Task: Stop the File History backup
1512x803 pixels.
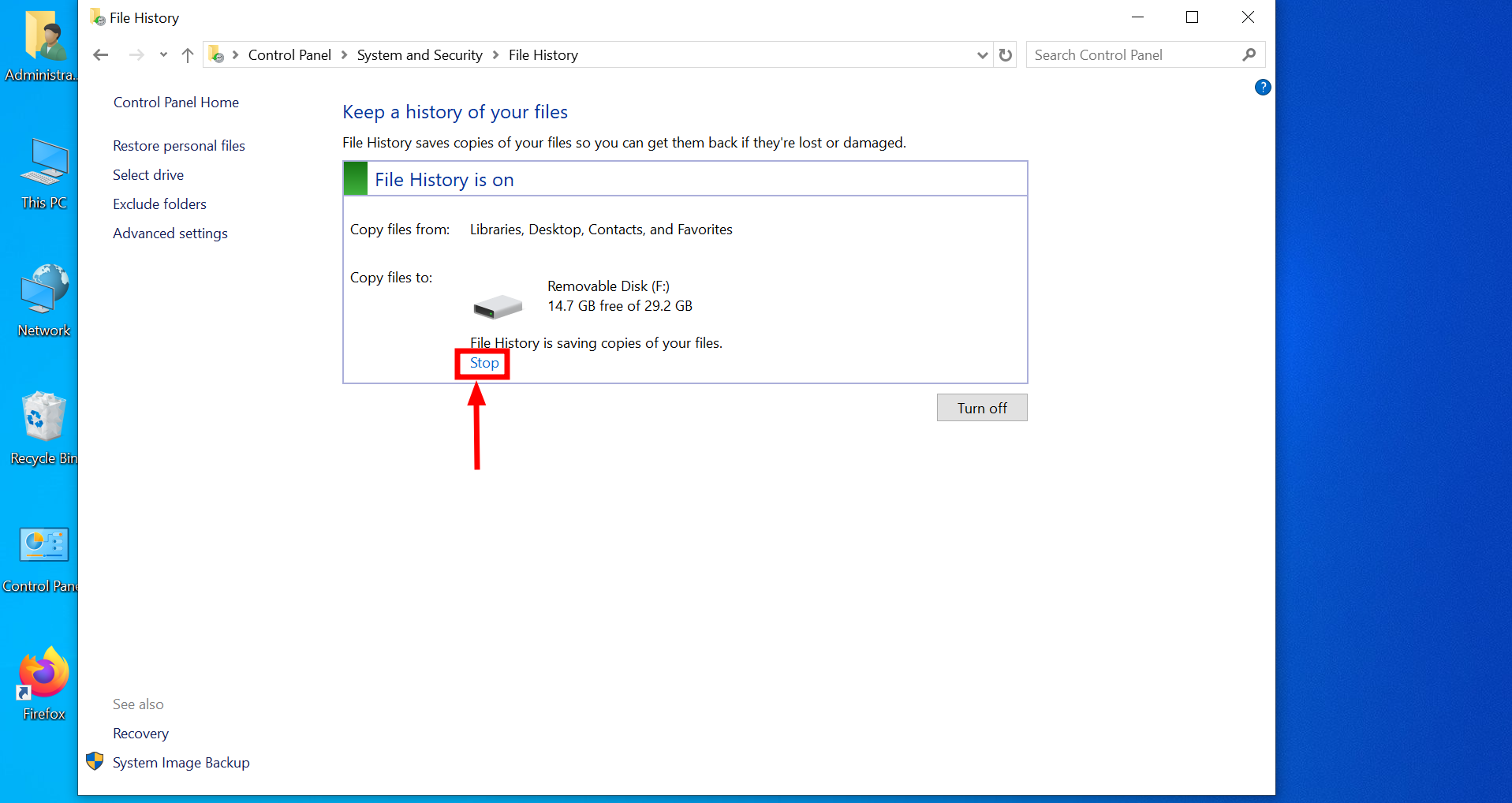Action: [484, 363]
